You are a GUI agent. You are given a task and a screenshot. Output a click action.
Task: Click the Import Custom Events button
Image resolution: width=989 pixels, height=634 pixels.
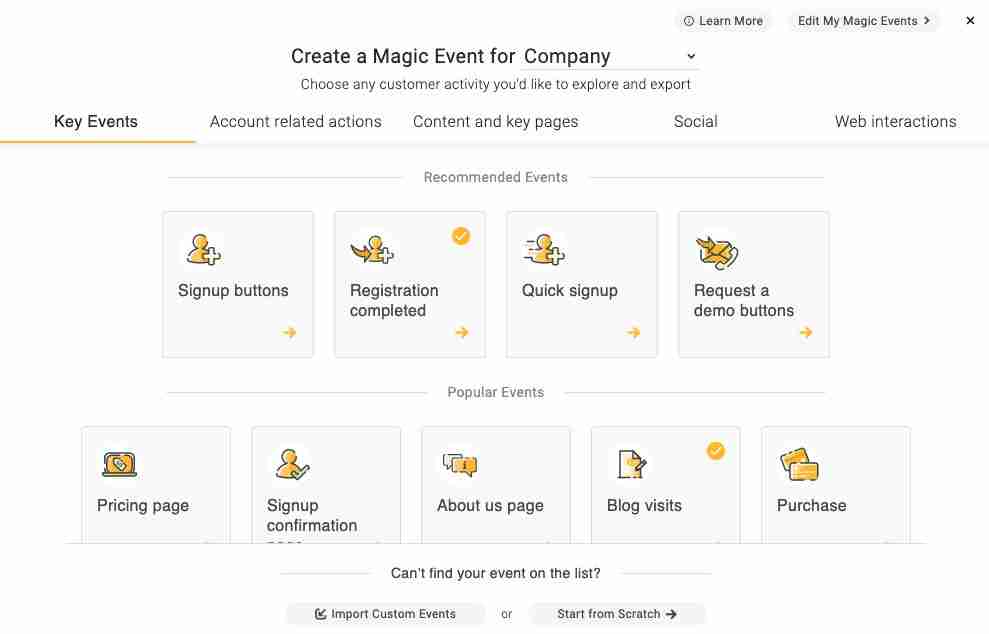coord(385,614)
